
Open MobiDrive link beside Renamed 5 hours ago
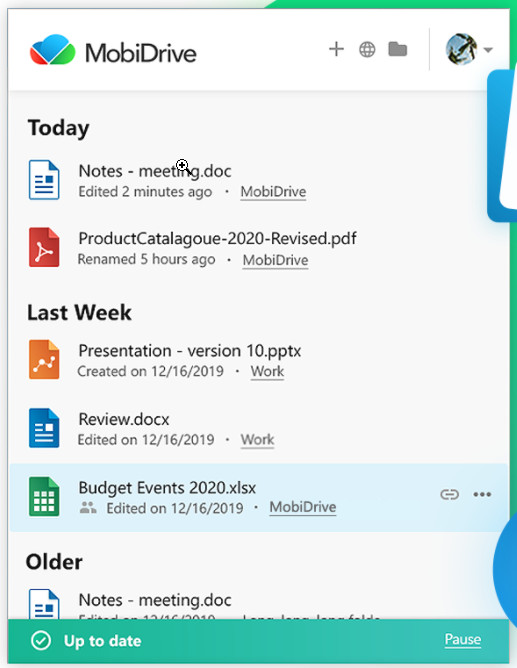(x=275, y=260)
